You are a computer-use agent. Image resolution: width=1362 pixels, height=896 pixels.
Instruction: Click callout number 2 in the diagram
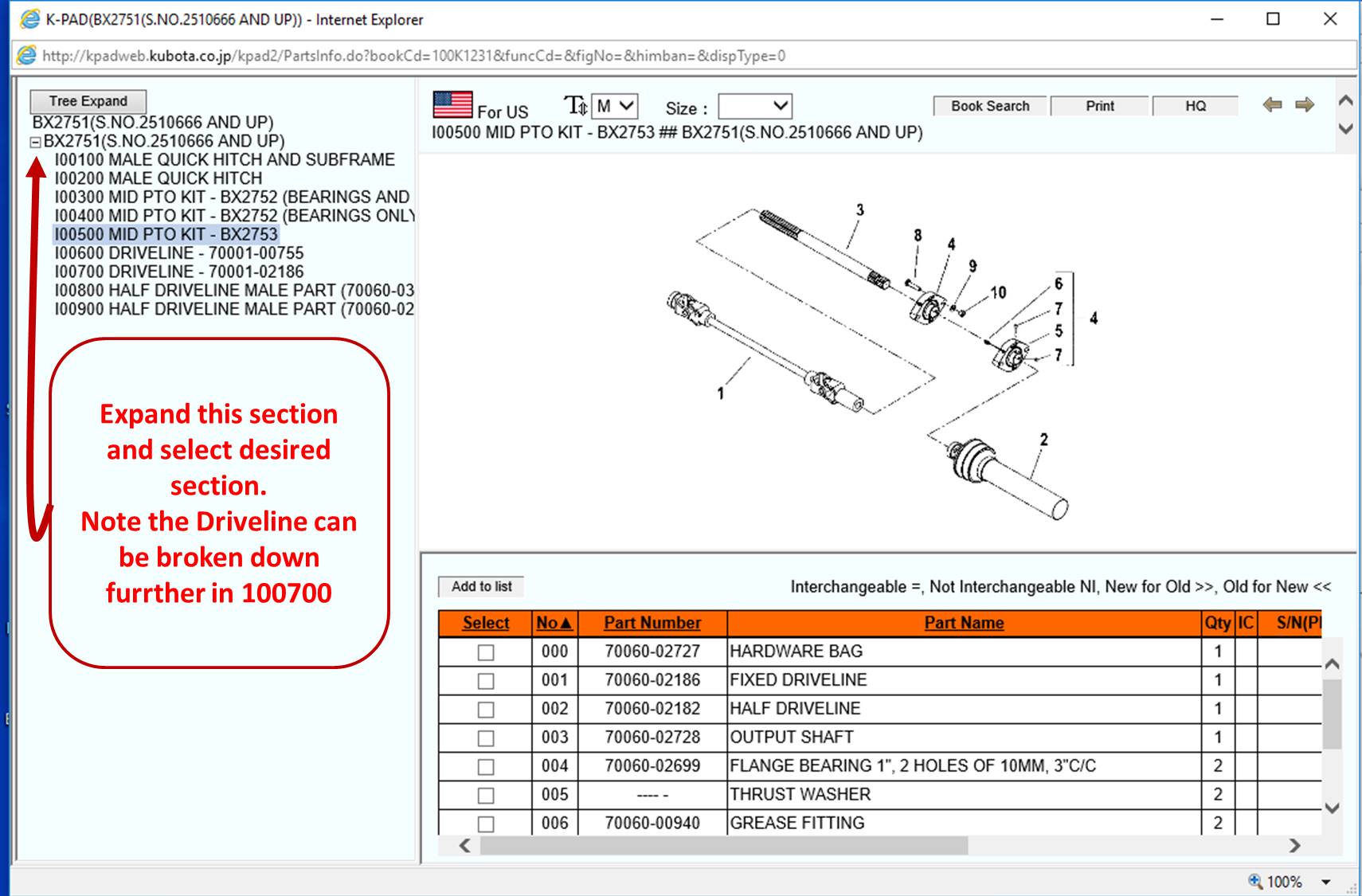click(x=1044, y=440)
